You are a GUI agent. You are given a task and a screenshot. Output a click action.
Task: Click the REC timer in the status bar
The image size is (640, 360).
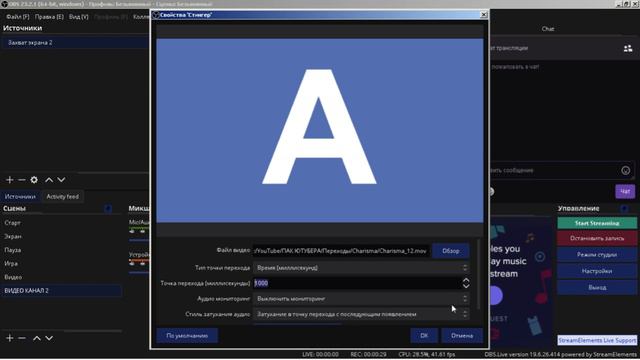click(x=368, y=354)
